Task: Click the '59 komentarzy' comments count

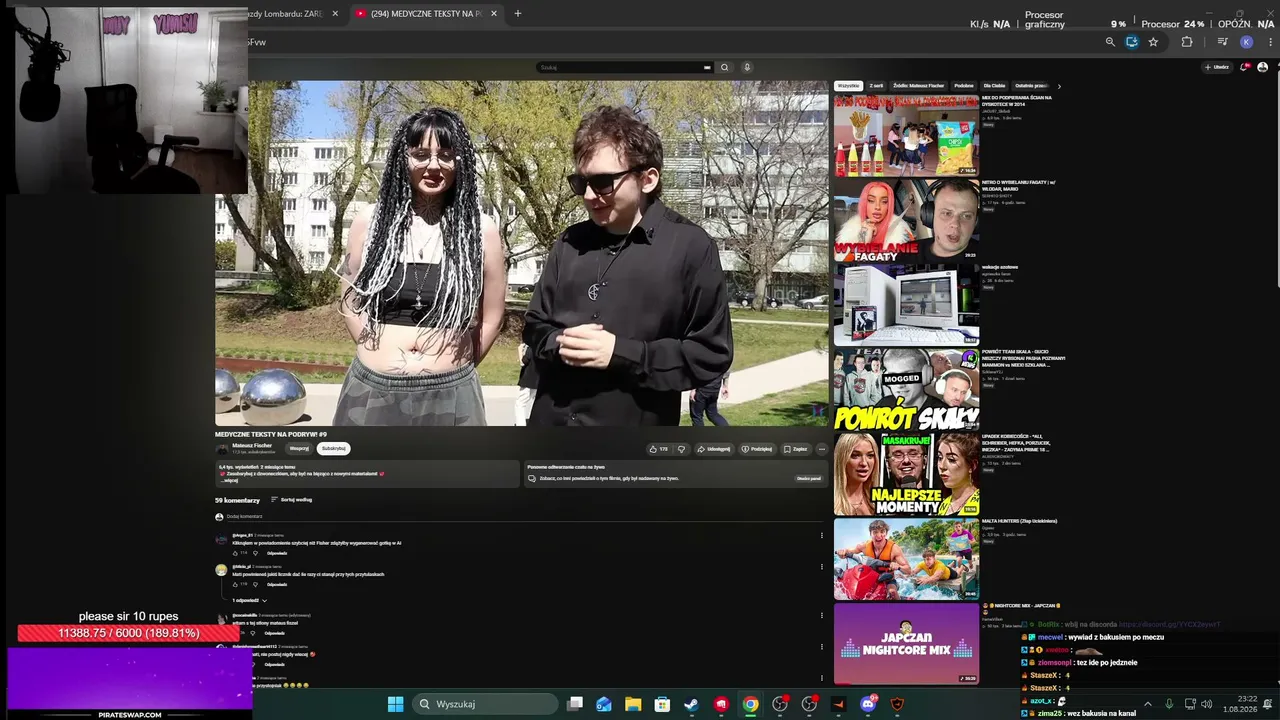Action: pos(237,500)
